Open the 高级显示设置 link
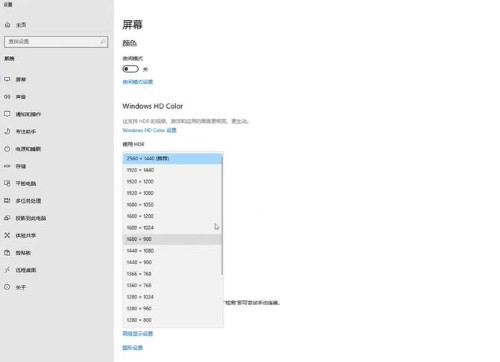This screenshot has height=362, width=500. tap(138, 334)
